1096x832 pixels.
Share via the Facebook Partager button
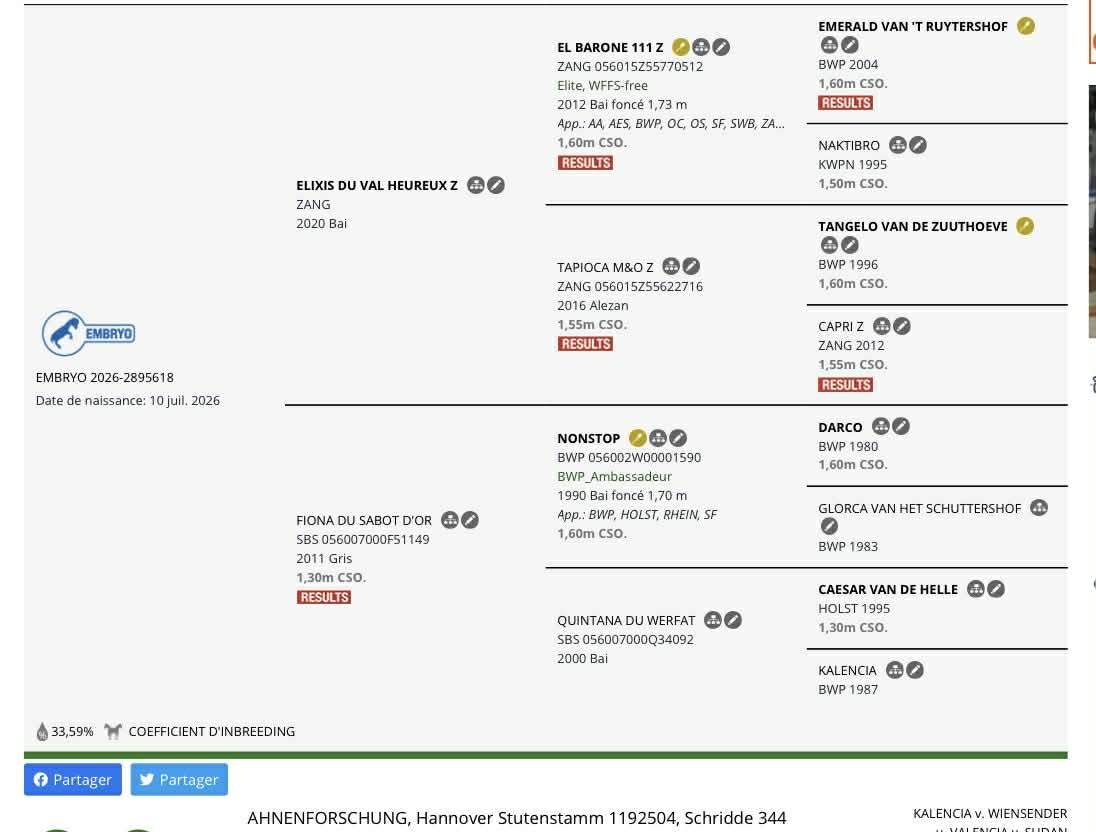pos(73,779)
